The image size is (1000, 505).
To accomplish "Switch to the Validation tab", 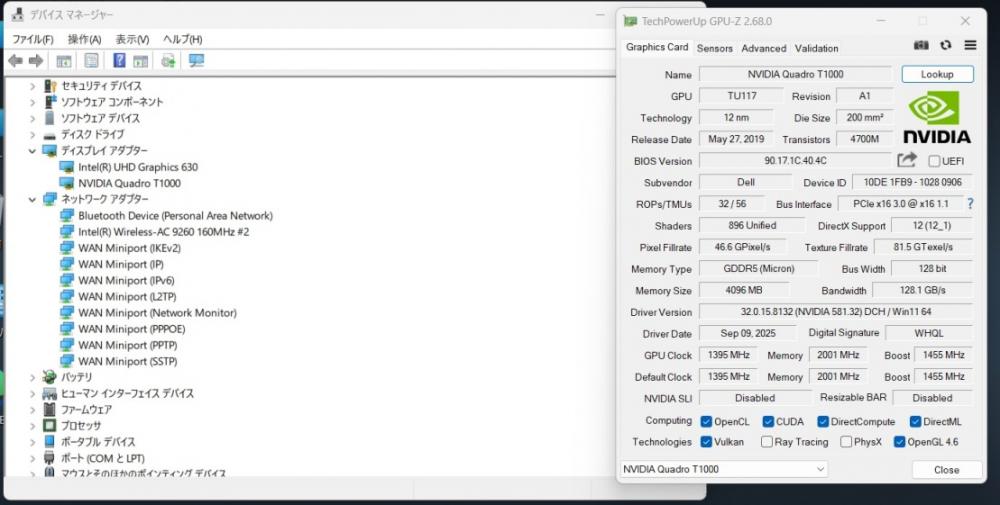I will pyautogui.click(x=816, y=48).
